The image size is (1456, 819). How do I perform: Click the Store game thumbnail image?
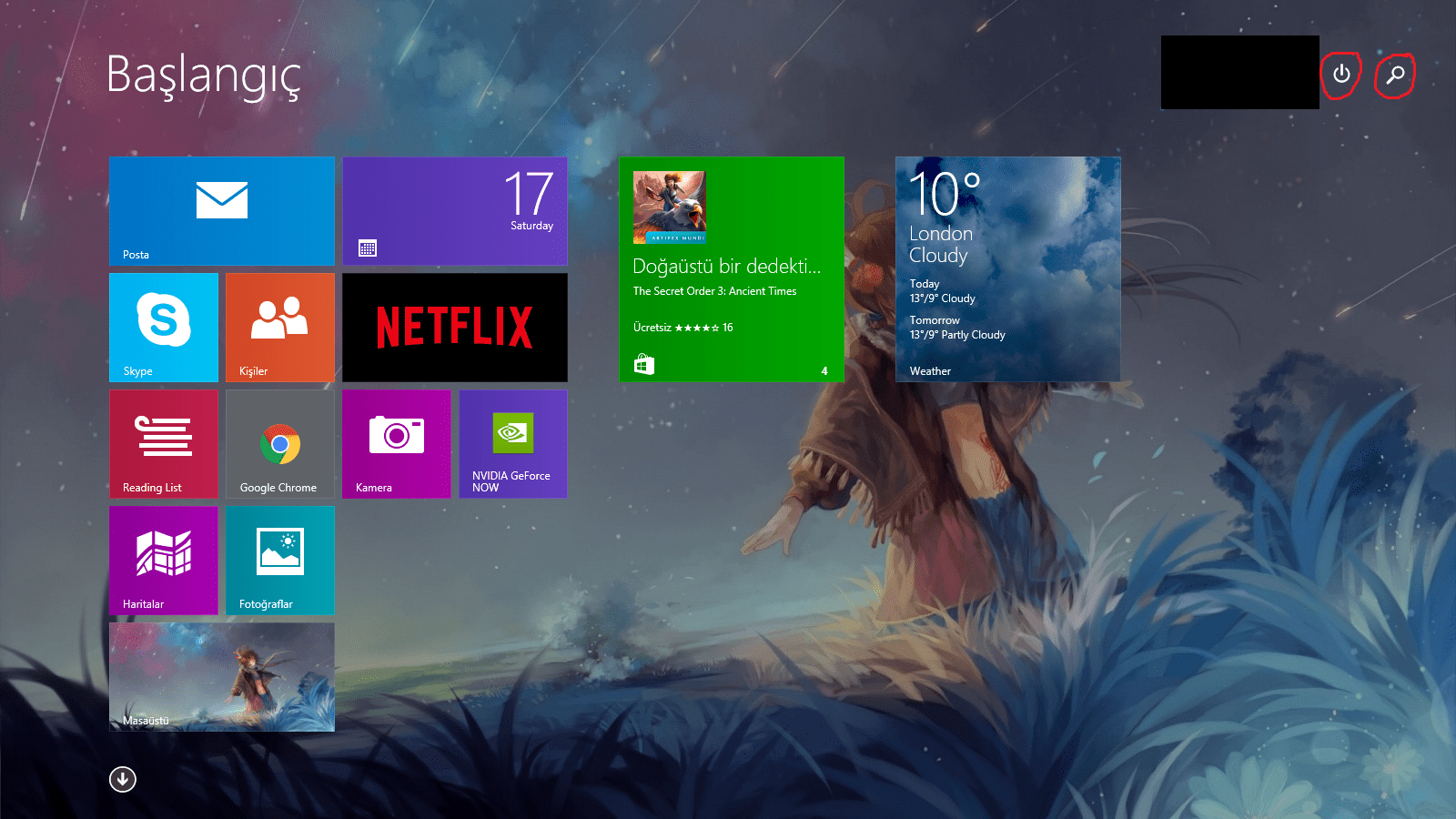(670, 207)
